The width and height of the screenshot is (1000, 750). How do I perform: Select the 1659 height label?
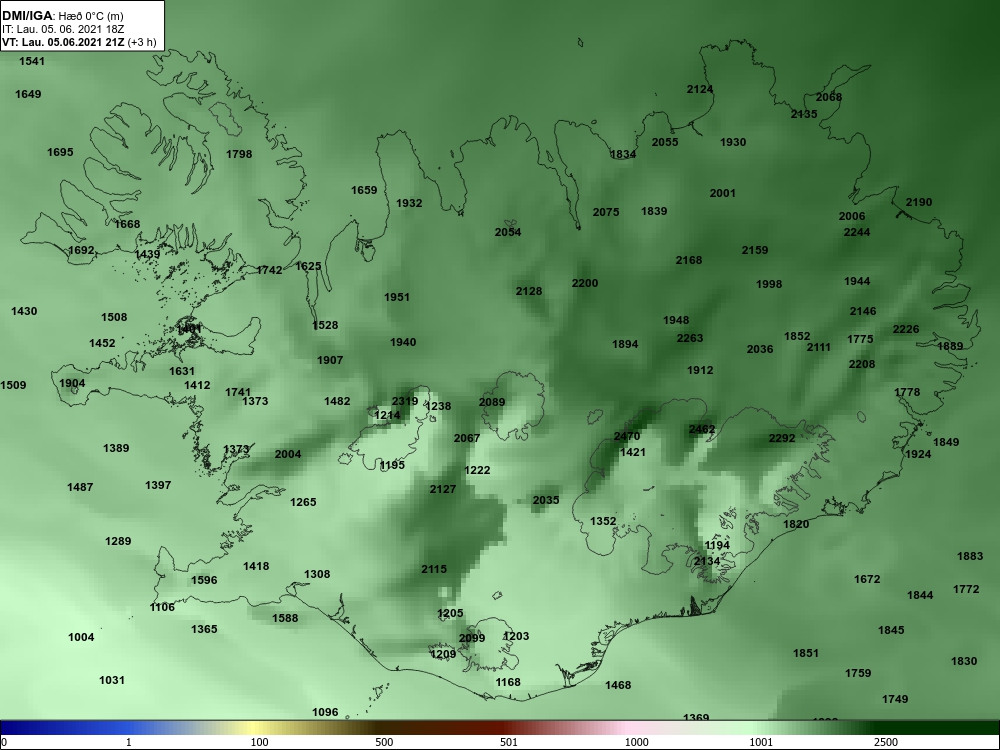[364, 190]
